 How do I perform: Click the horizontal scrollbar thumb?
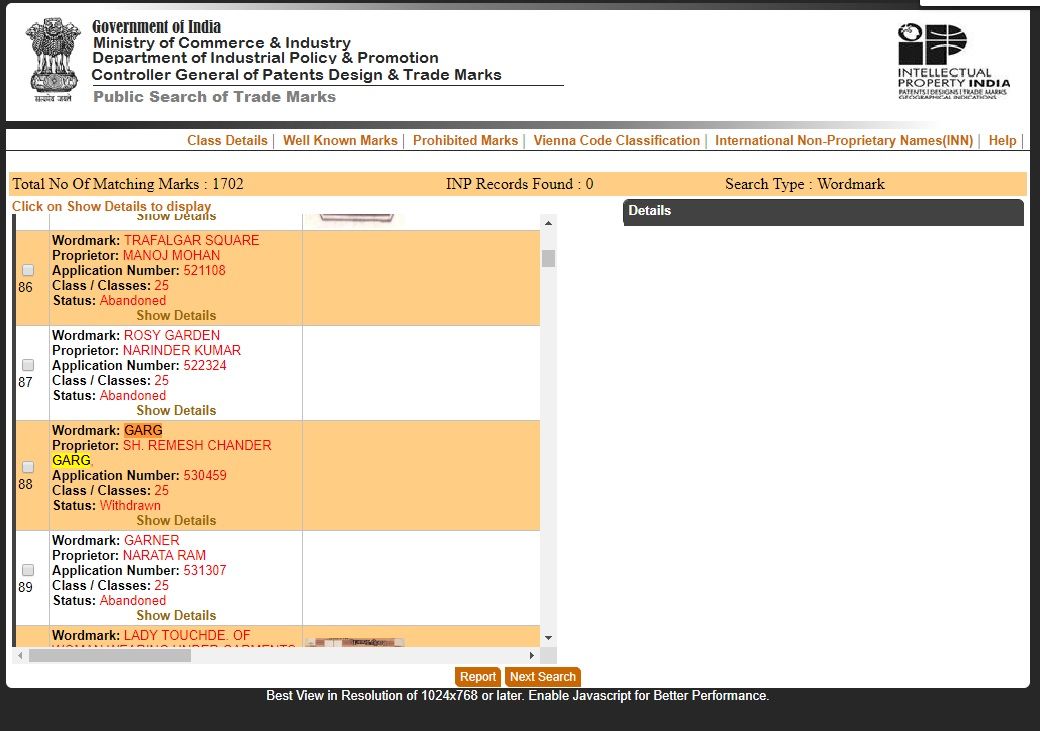pyautogui.click(x=110, y=656)
